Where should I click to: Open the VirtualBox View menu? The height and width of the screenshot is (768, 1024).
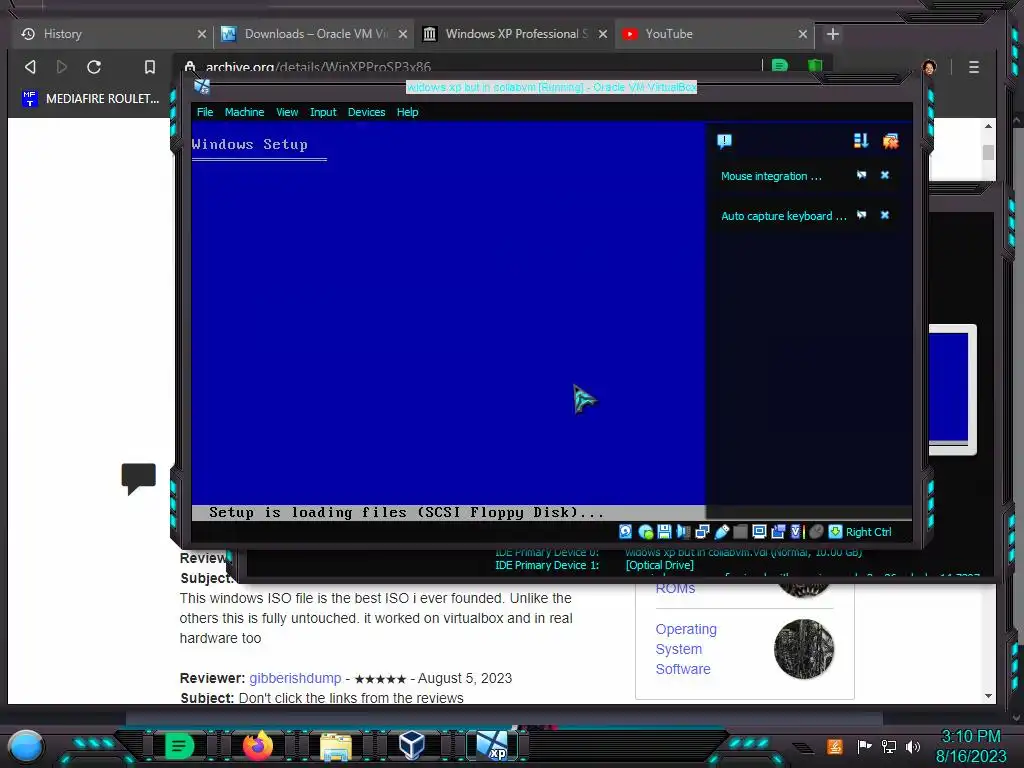287,112
